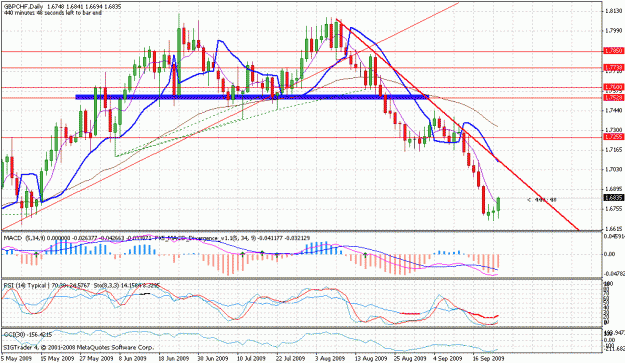
Task: Click the 4 Sep 2009 date label
Action: [x=448, y=358]
